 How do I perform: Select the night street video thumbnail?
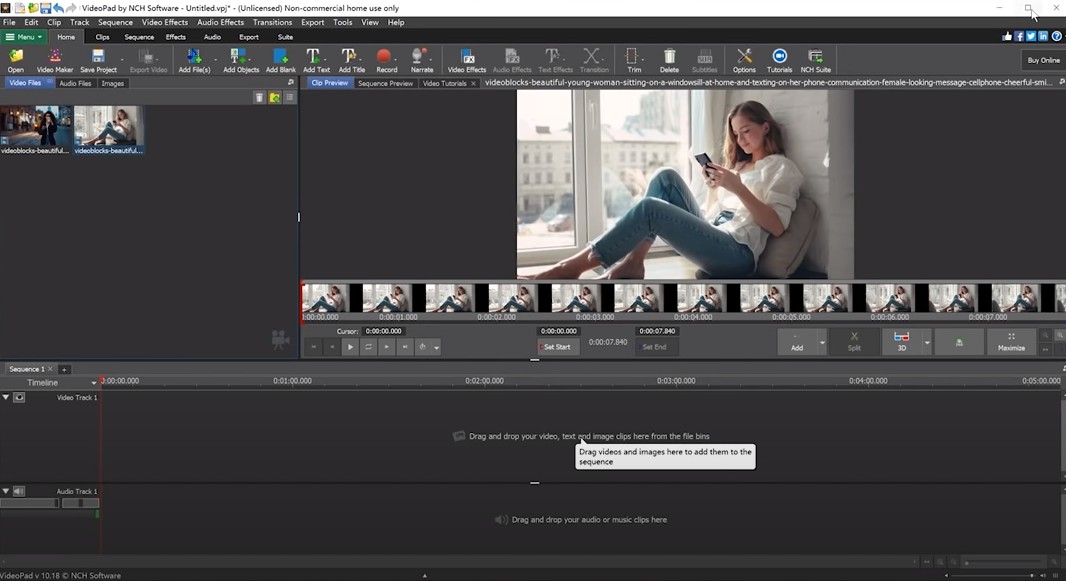click(35, 130)
